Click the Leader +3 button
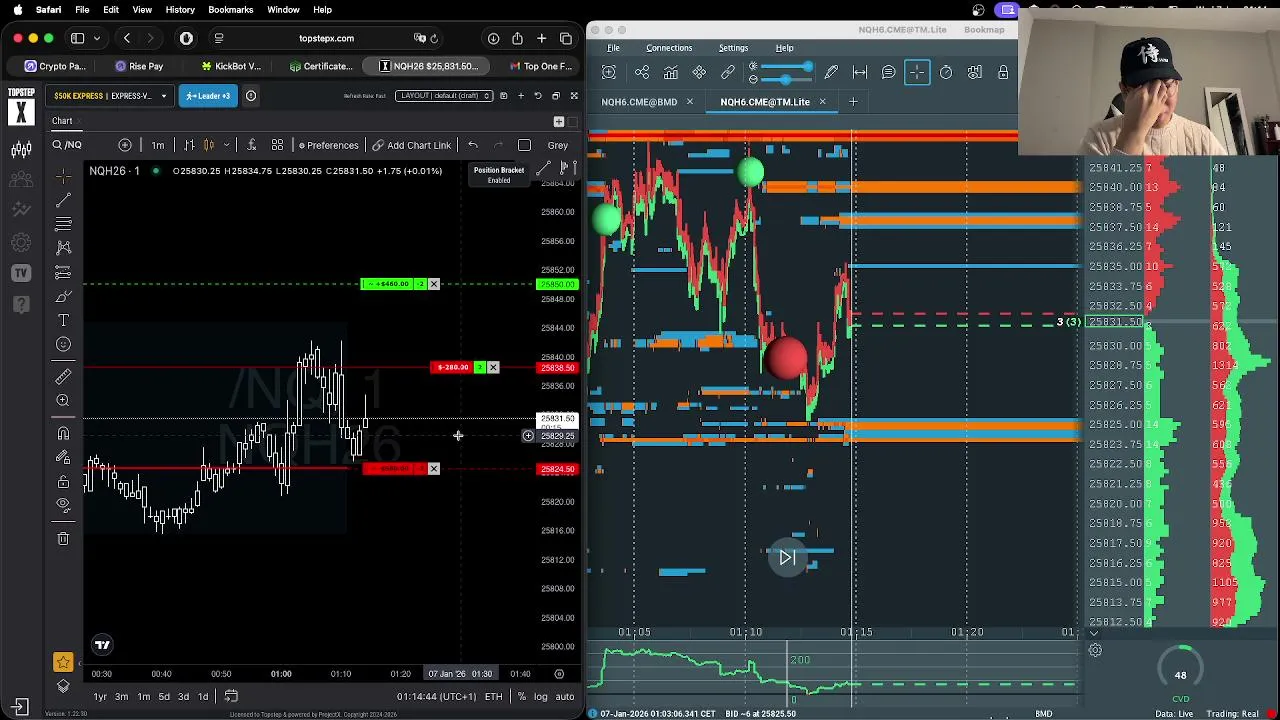Image resolution: width=1280 pixels, height=720 pixels. 209,96
